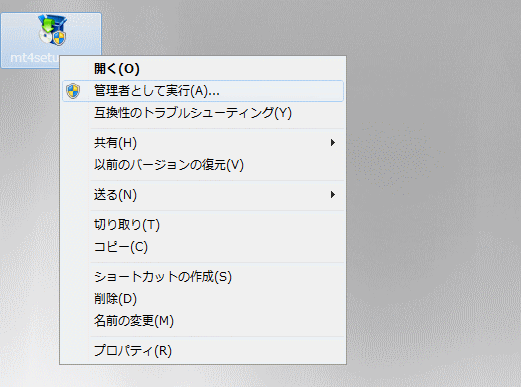Expand the arrow next to 共有(H)

333,143
